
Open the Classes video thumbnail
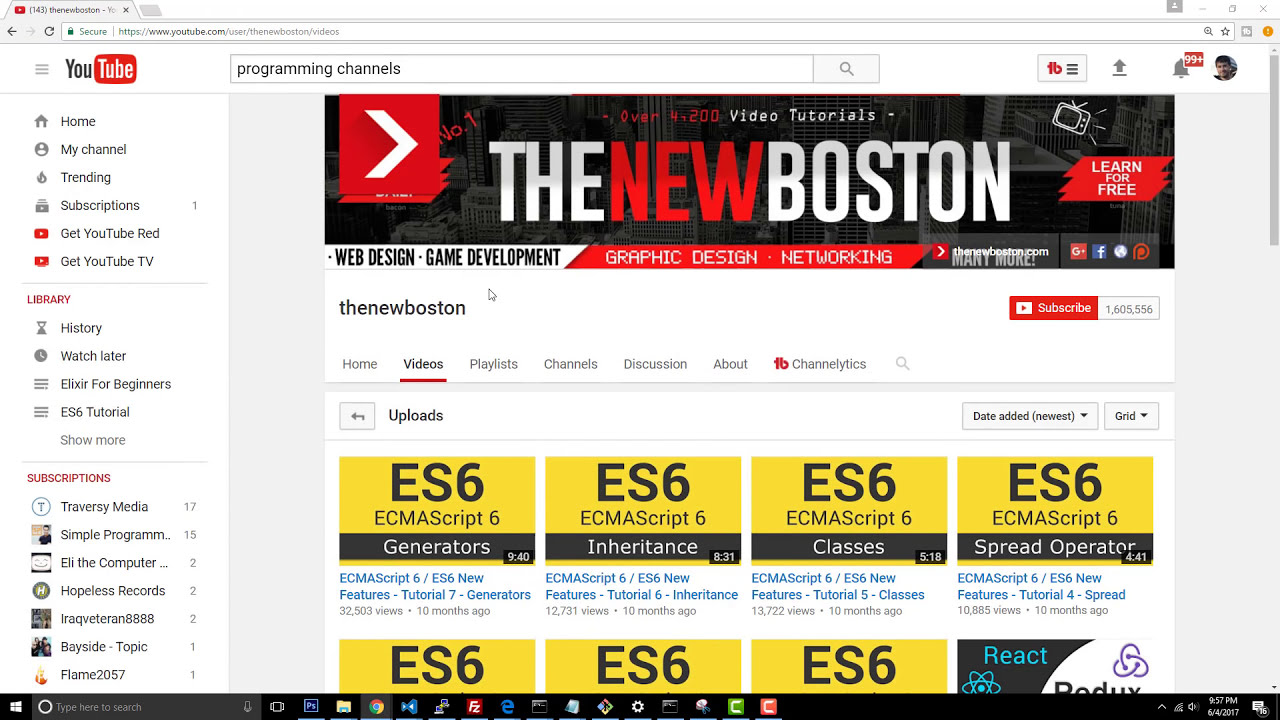pos(849,511)
